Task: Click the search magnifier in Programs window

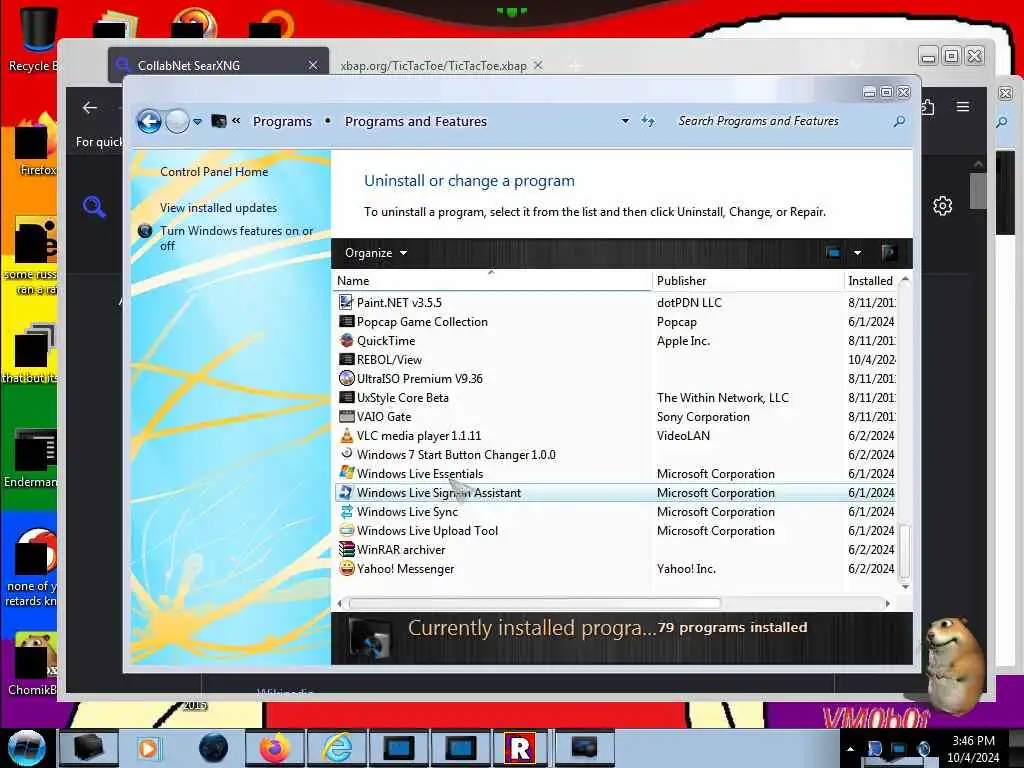Action: (899, 121)
